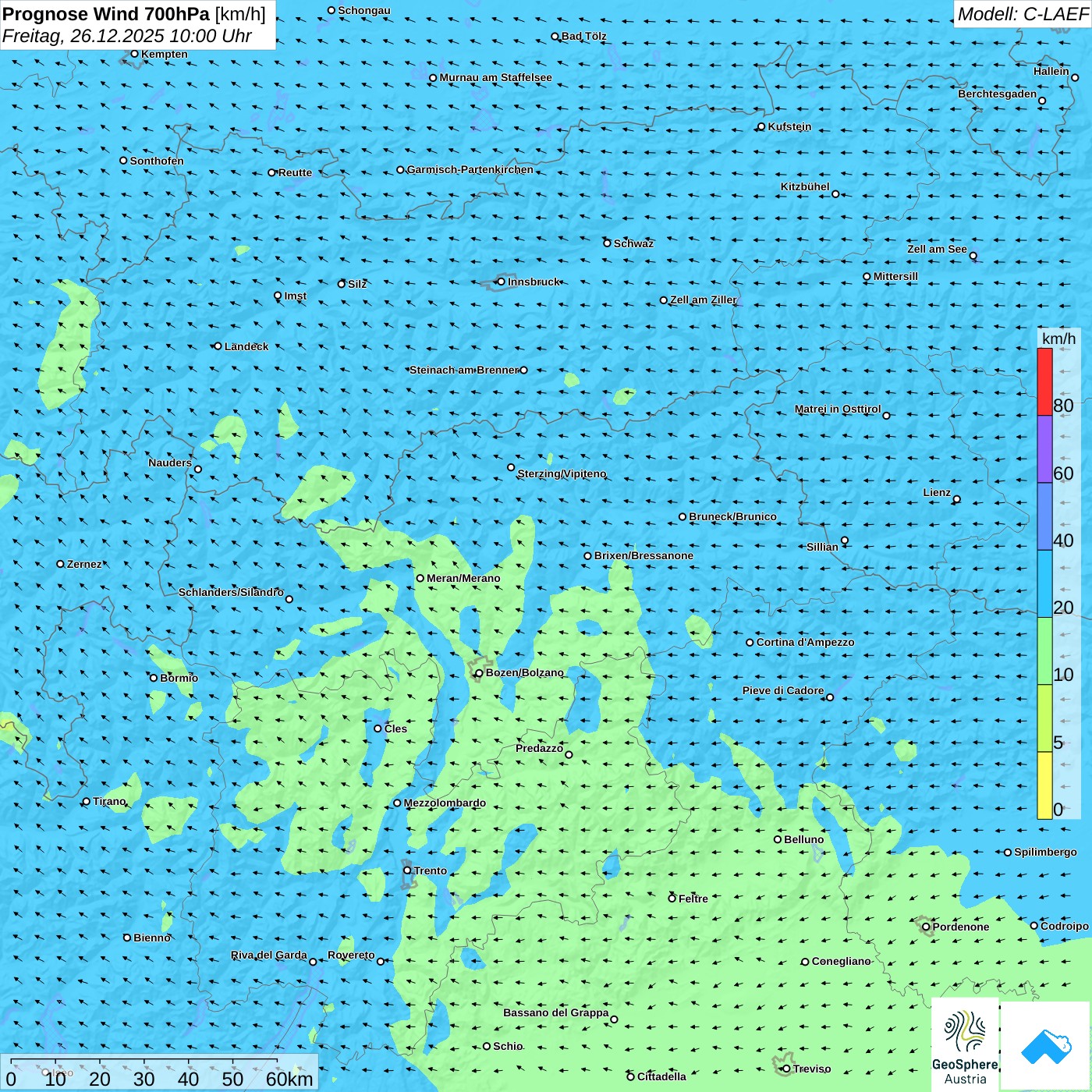This screenshot has width=1092, height=1092.
Task: Click the 'Modell: C-LAEF' label
Action: pyautogui.click(x=1023, y=14)
